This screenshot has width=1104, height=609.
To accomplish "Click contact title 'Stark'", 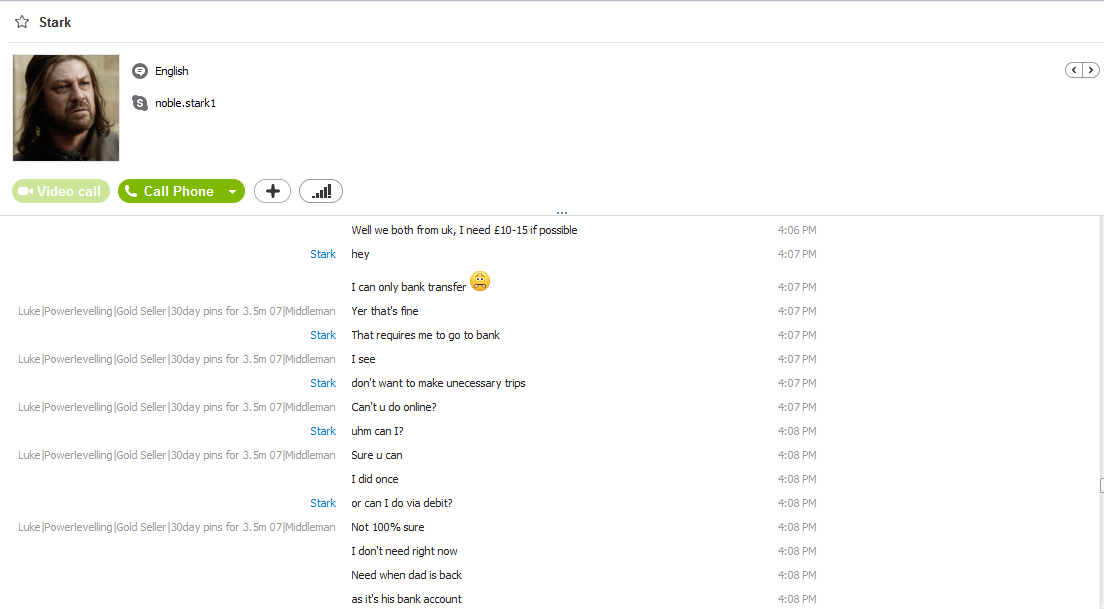I will pyautogui.click(x=55, y=23).
